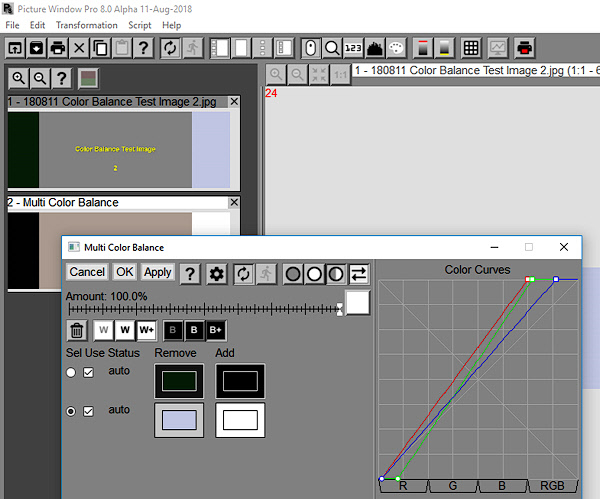Toggle Use checkbox for first color pair
600x499 pixels.
tap(88, 372)
